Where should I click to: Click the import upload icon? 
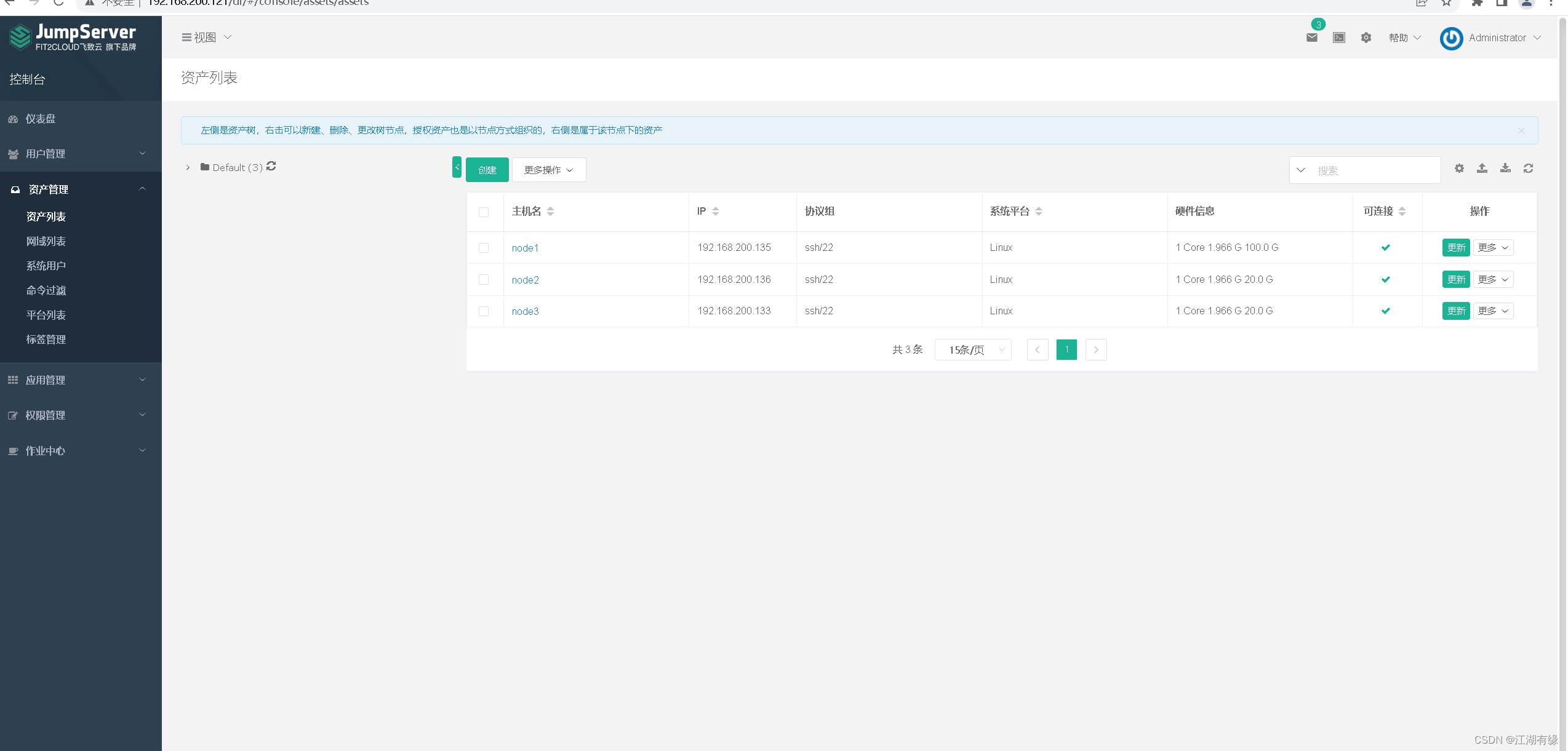[1482, 168]
